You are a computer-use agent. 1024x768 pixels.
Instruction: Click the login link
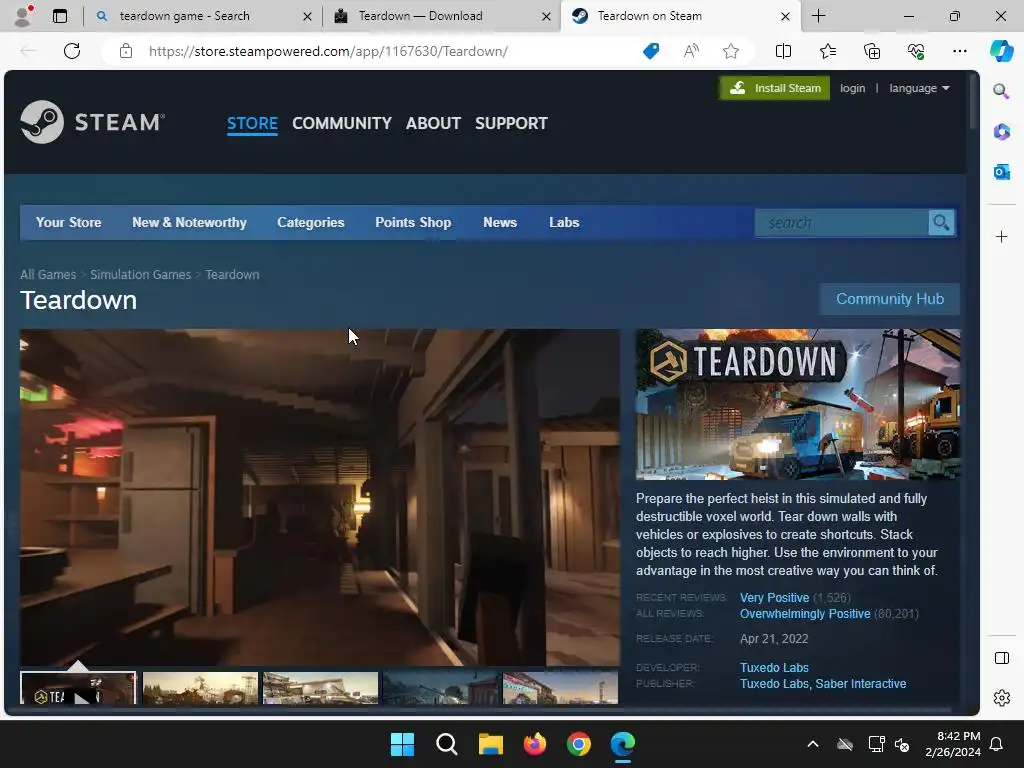pos(852,88)
